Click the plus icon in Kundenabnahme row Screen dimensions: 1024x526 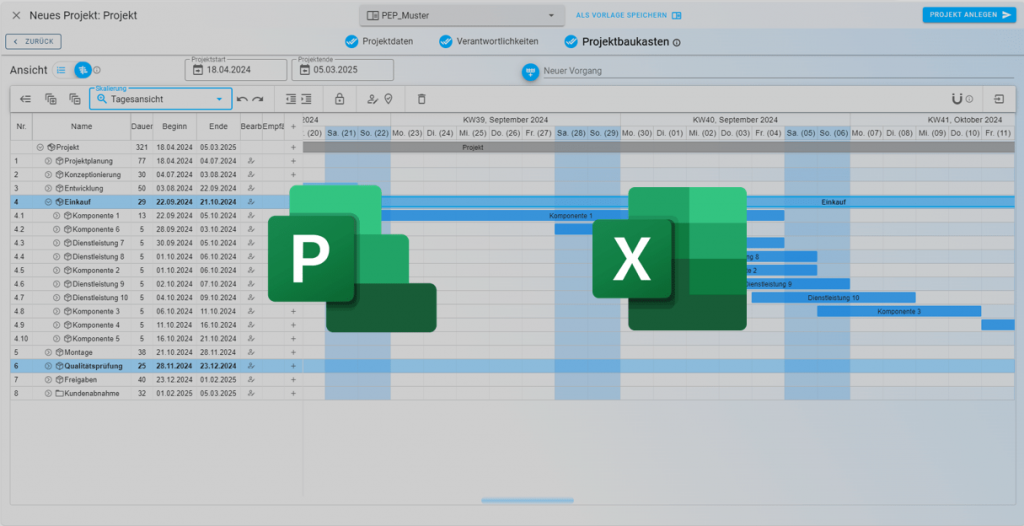point(293,393)
